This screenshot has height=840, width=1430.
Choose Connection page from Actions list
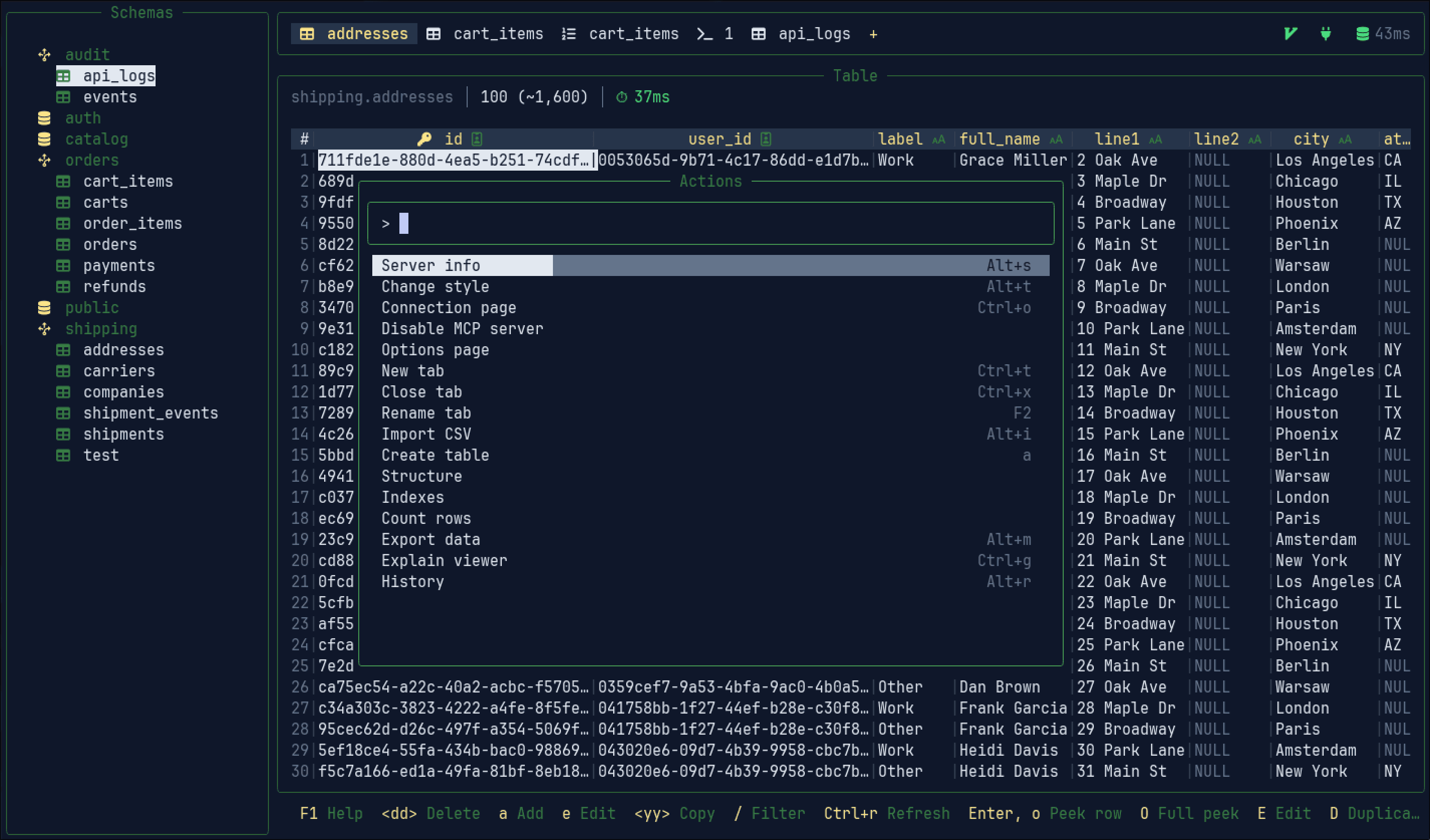click(x=710, y=308)
